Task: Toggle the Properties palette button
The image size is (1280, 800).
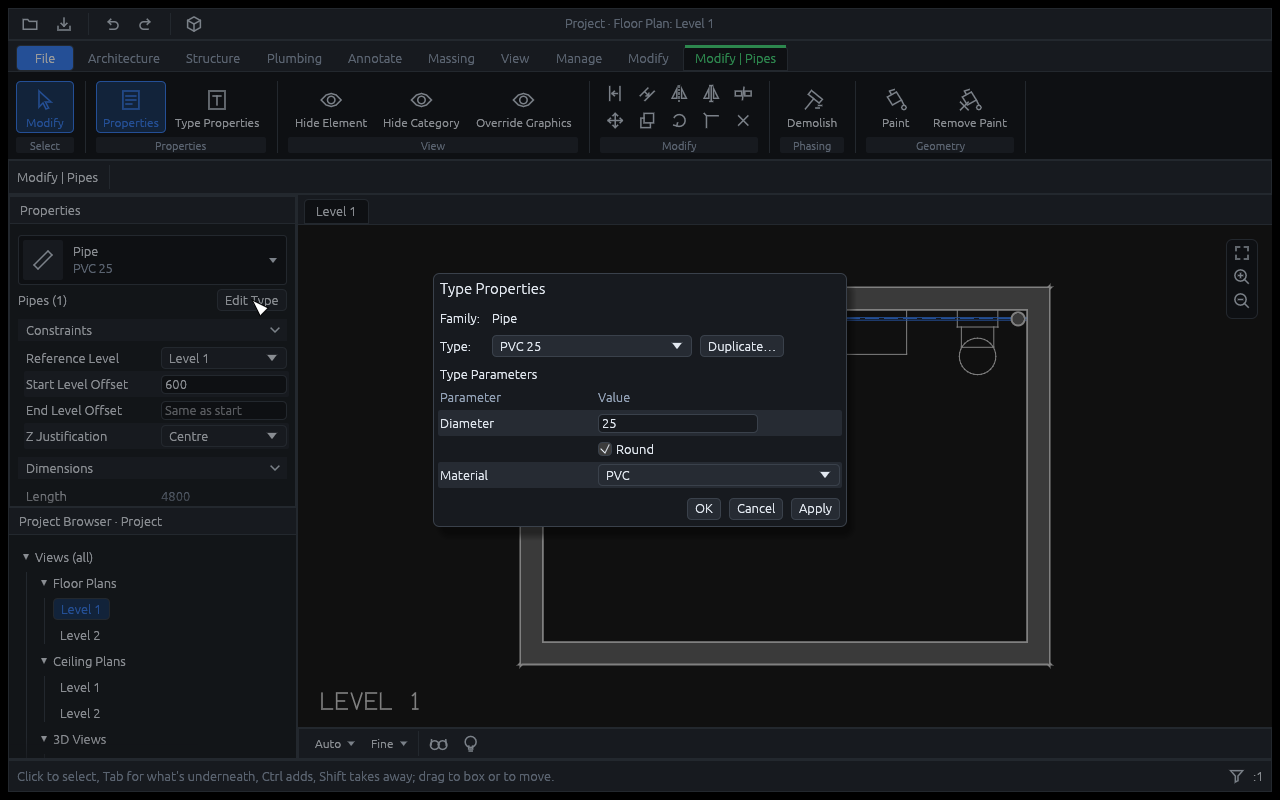Action: pos(131,107)
